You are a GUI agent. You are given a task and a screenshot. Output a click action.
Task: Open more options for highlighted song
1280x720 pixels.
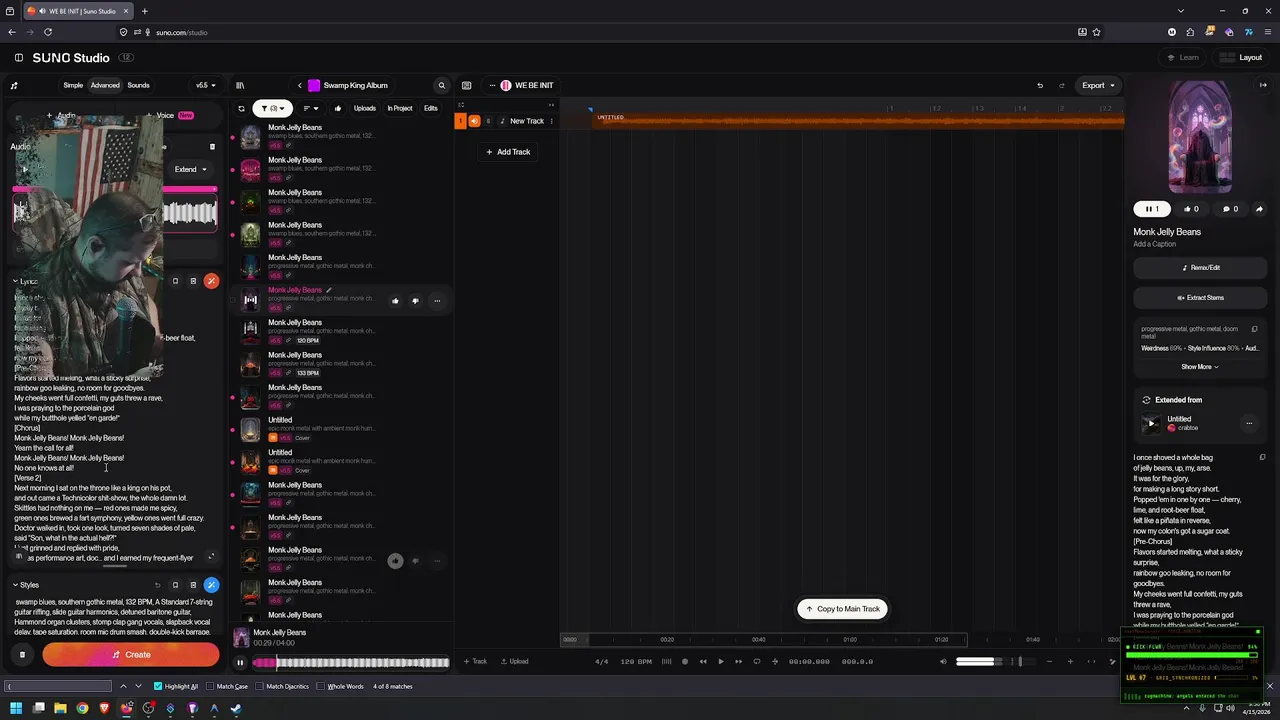pyautogui.click(x=437, y=300)
